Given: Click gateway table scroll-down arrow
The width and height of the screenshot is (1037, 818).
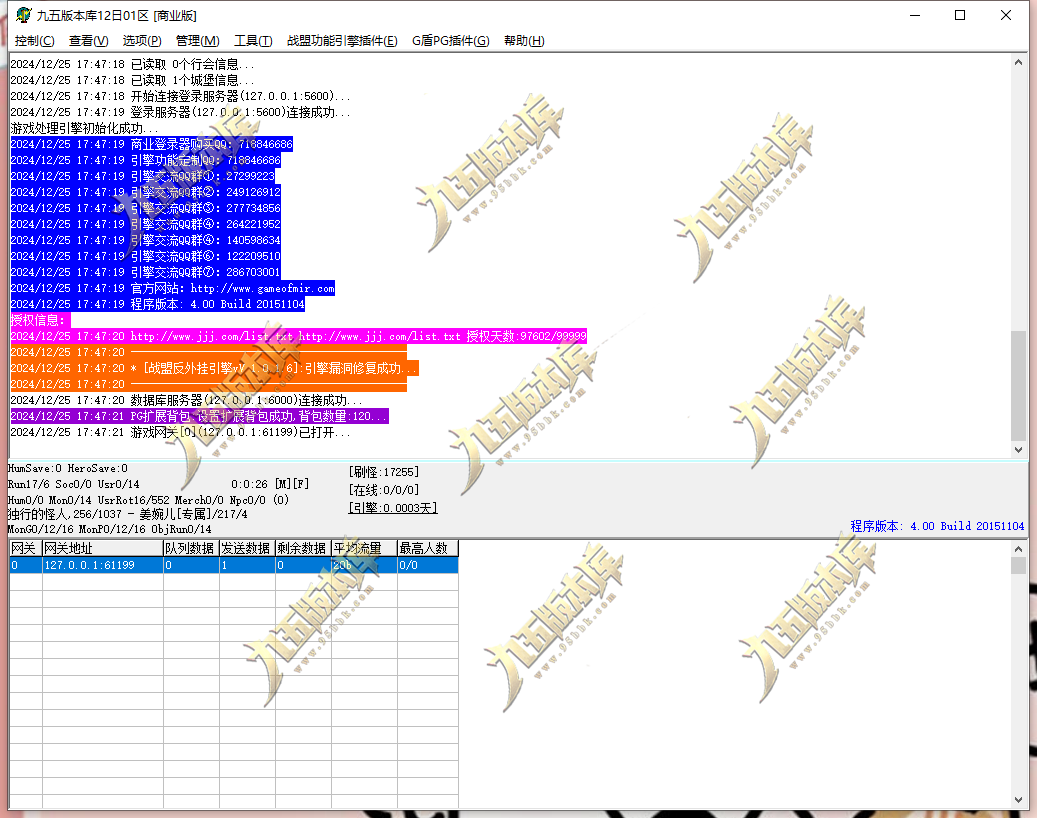Looking at the screenshot, I should pyautogui.click(x=1018, y=800).
